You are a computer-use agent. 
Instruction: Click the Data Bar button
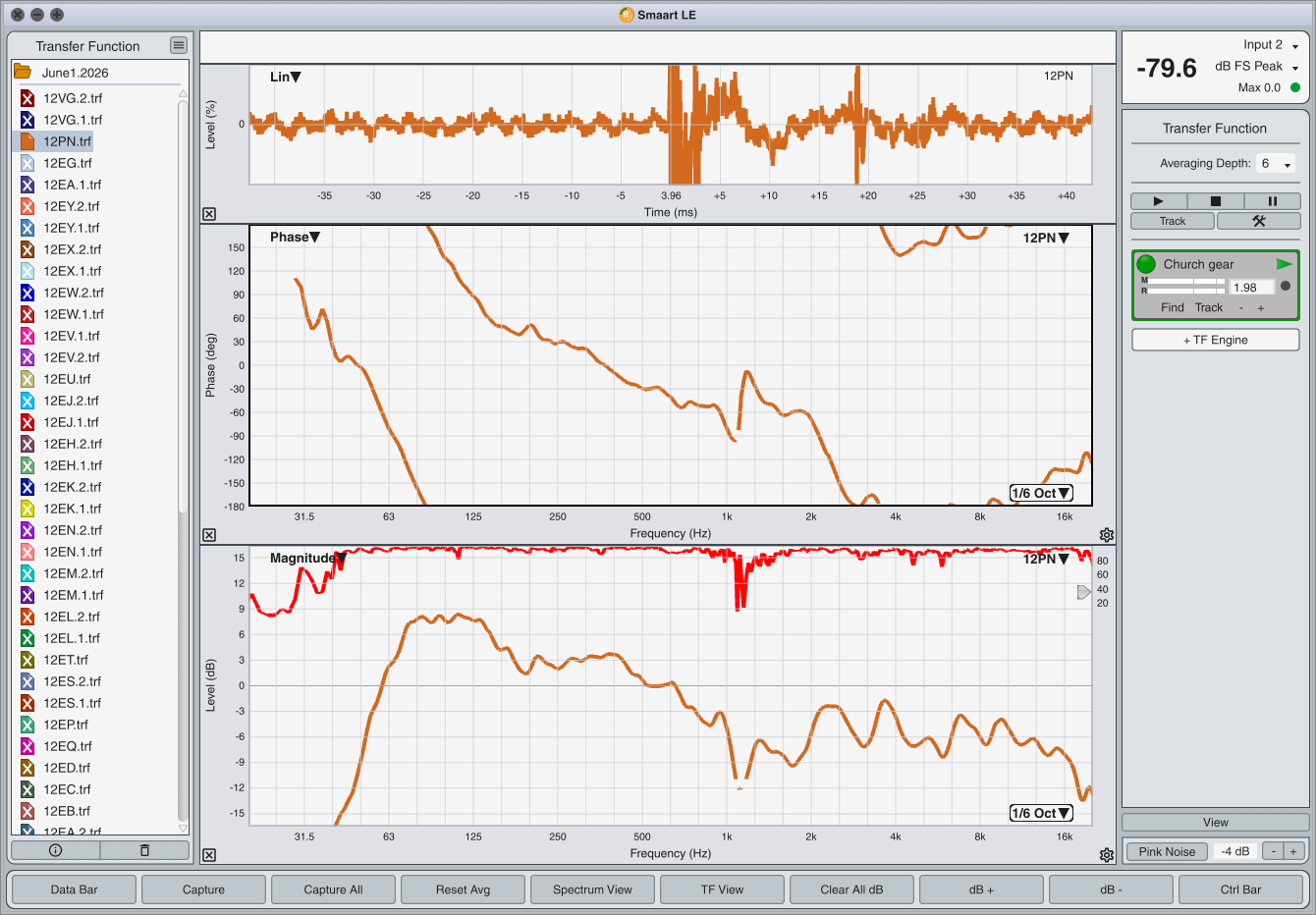pos(75,889)
